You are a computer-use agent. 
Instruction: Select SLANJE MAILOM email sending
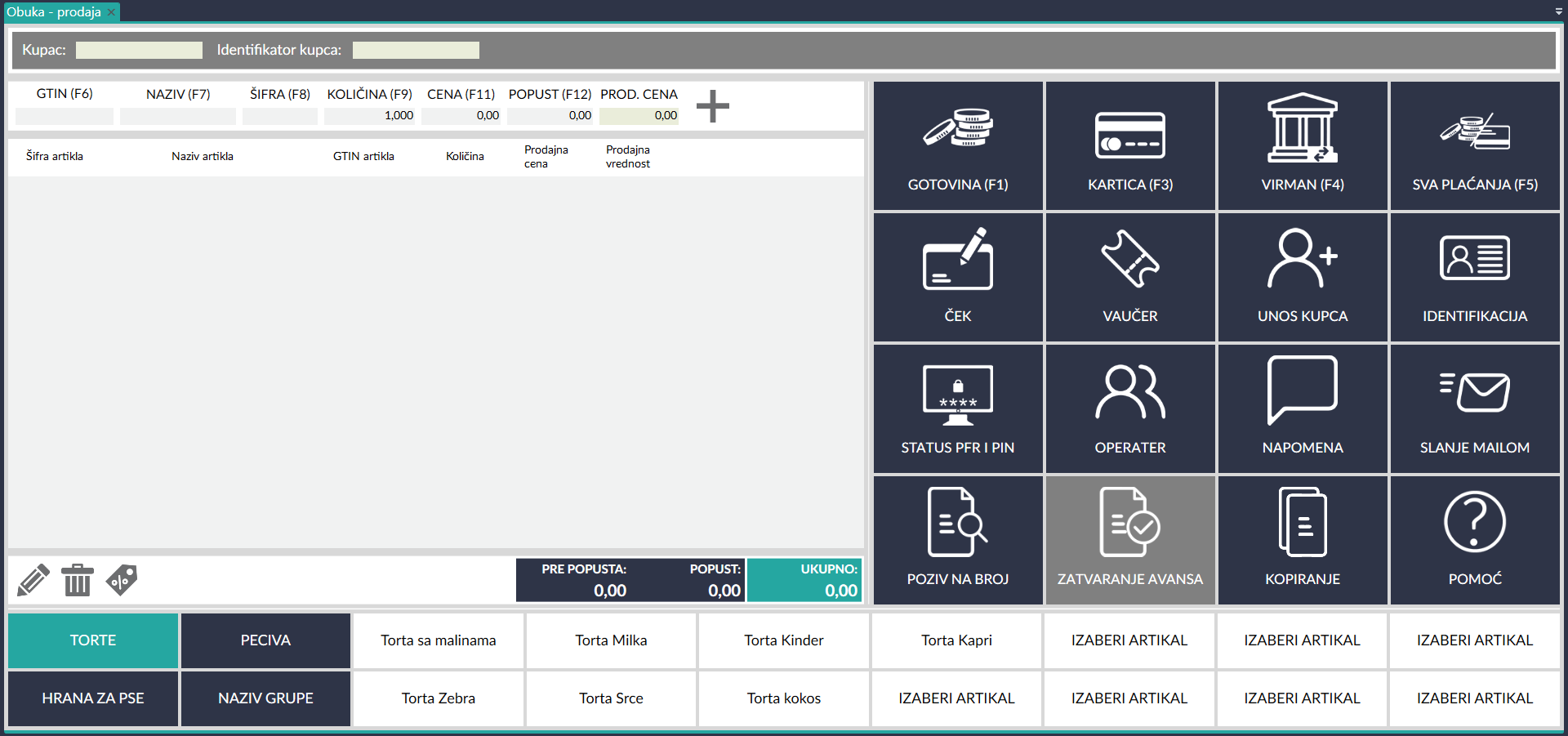1475,408
